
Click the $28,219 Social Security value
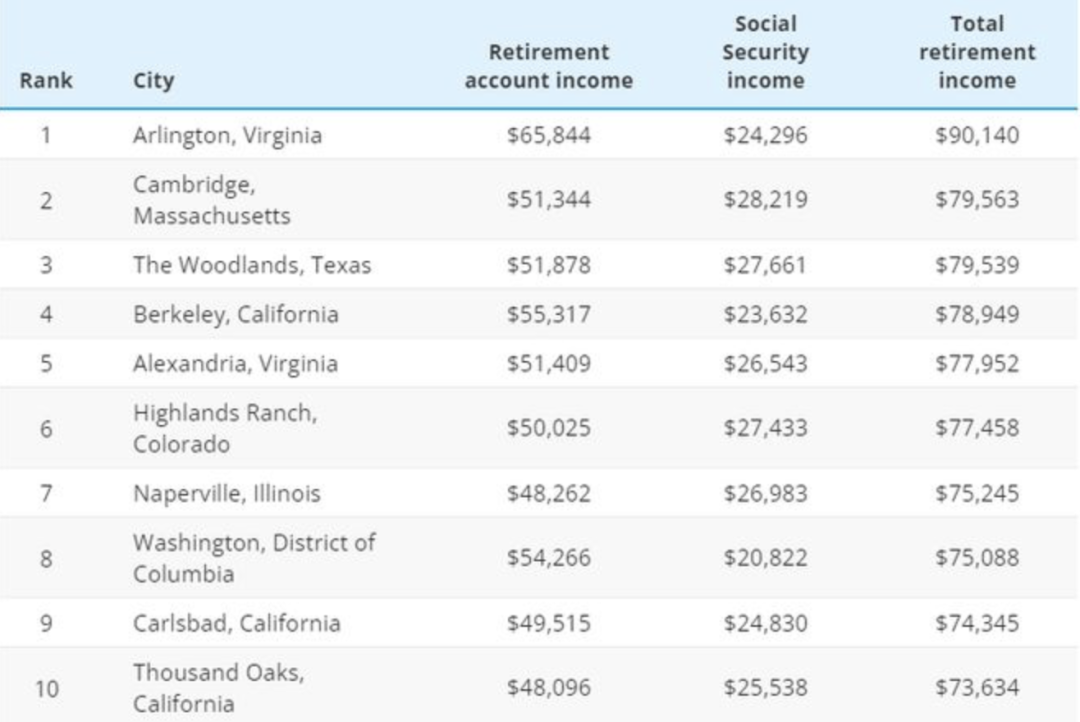[x=765, y=200]
